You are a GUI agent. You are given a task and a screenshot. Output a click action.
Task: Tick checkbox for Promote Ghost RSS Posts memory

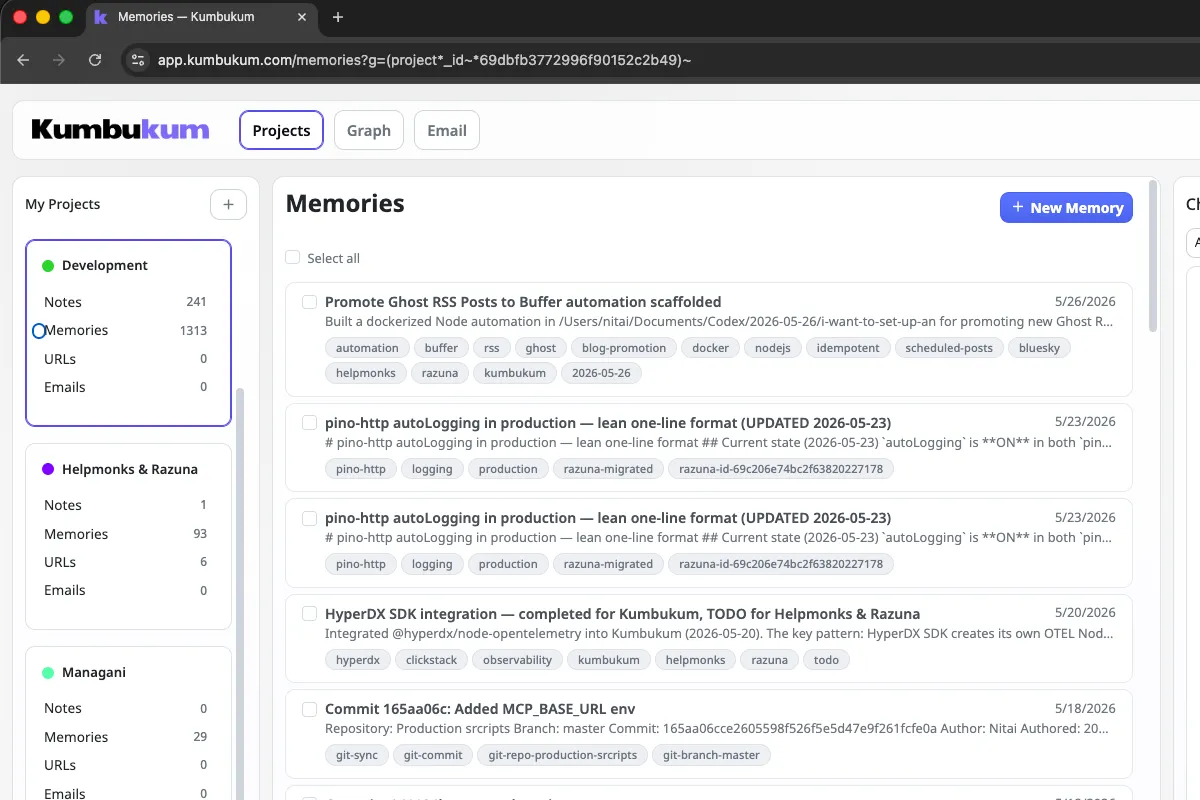(309, 302)
